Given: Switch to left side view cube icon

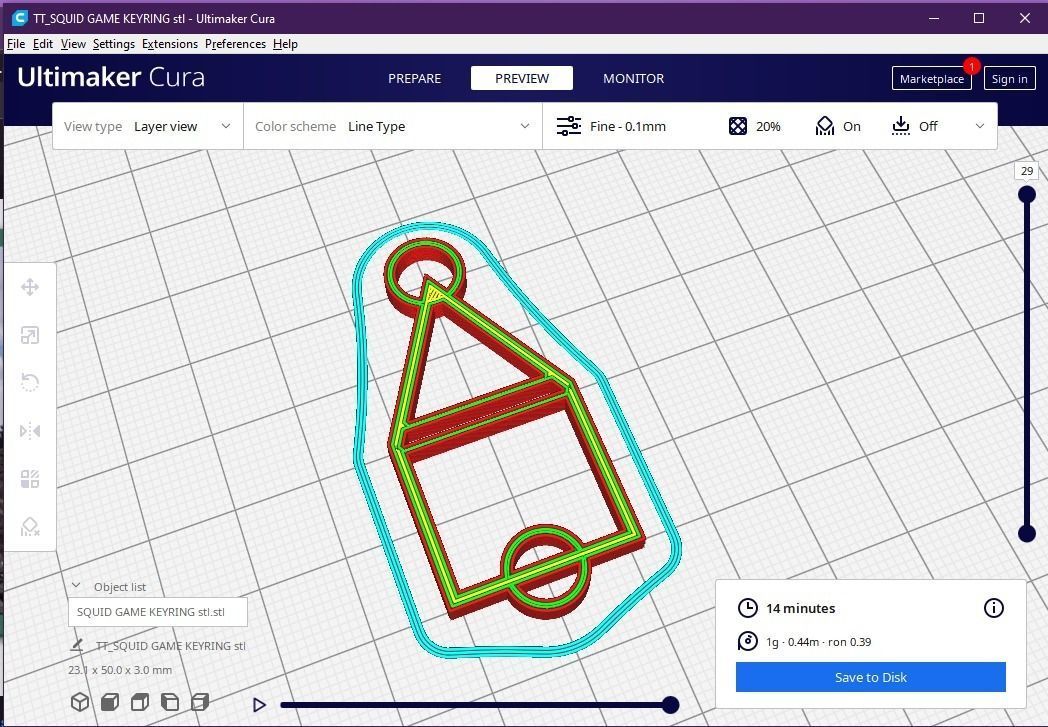Looking at the screenshot, I should [x=170, y=702].
